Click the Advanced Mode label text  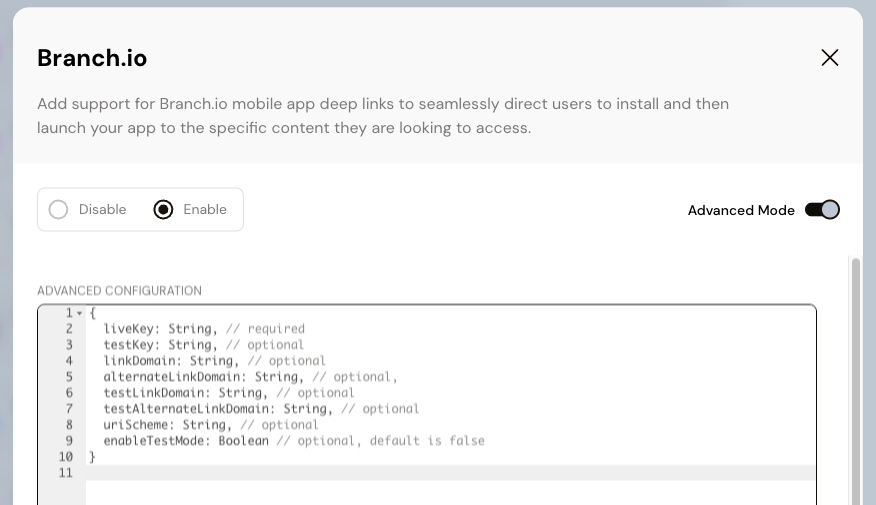pos(741,210)
